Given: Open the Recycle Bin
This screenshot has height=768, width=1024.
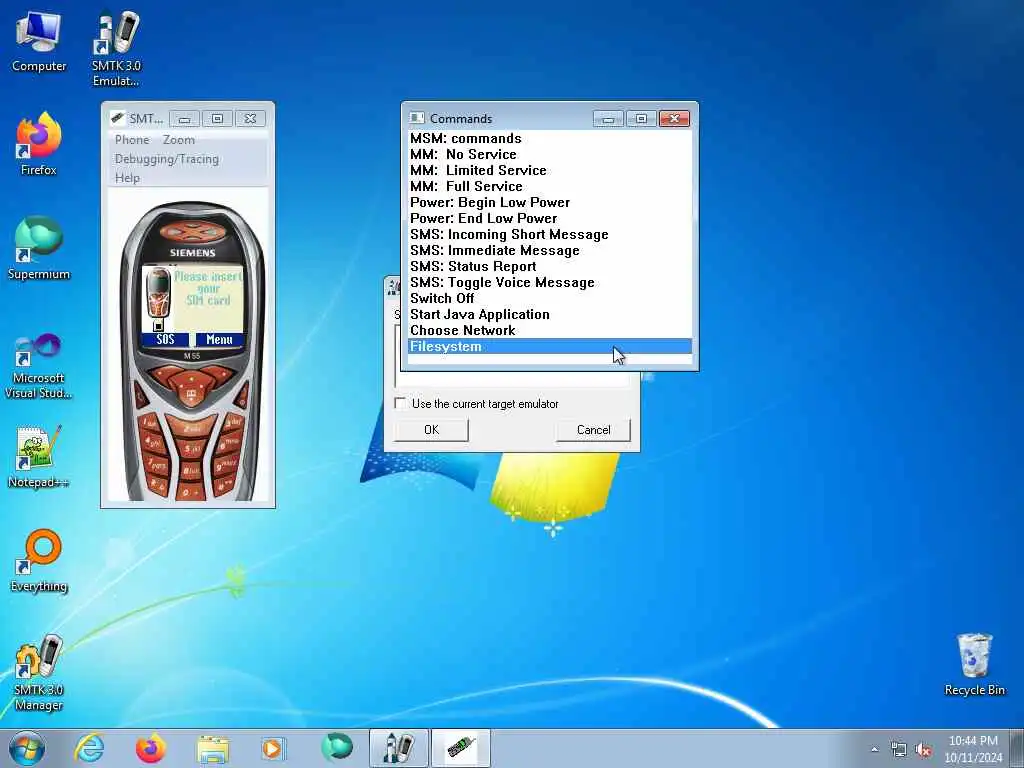Looking at the screenshot, I should point(974,665).
